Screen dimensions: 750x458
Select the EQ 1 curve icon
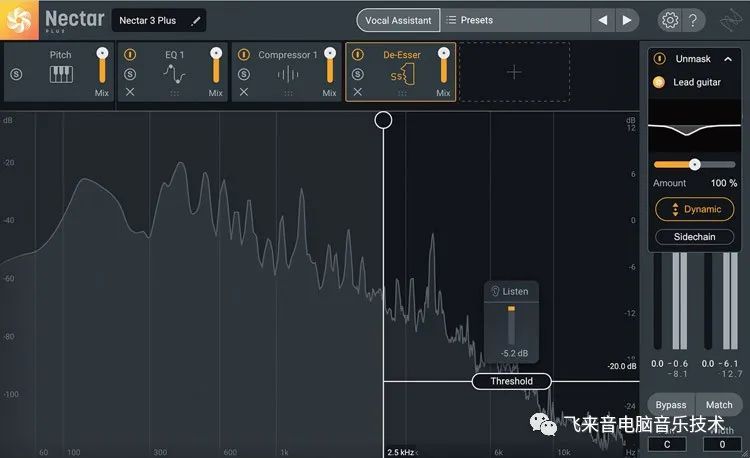tap(174, 74)
